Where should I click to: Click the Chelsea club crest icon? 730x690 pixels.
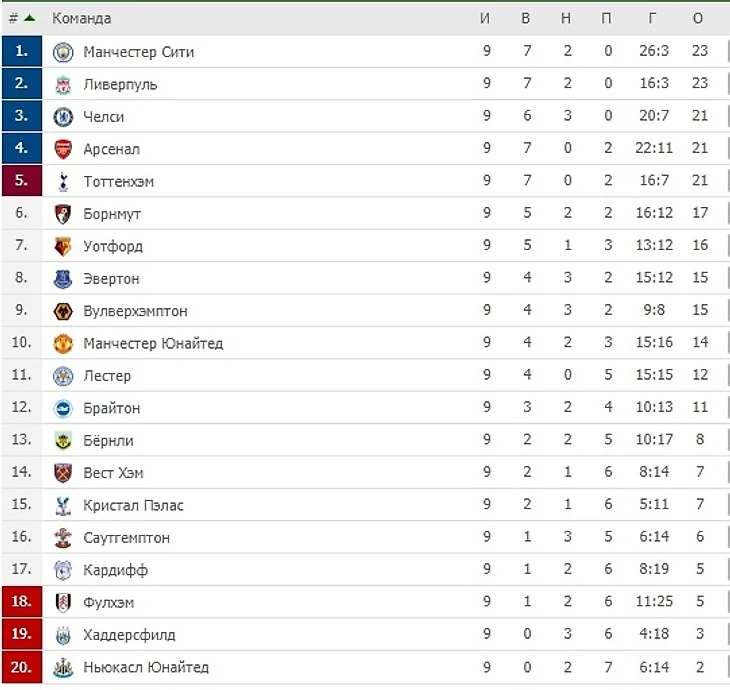pyautogui.click(x=63, y=117)
